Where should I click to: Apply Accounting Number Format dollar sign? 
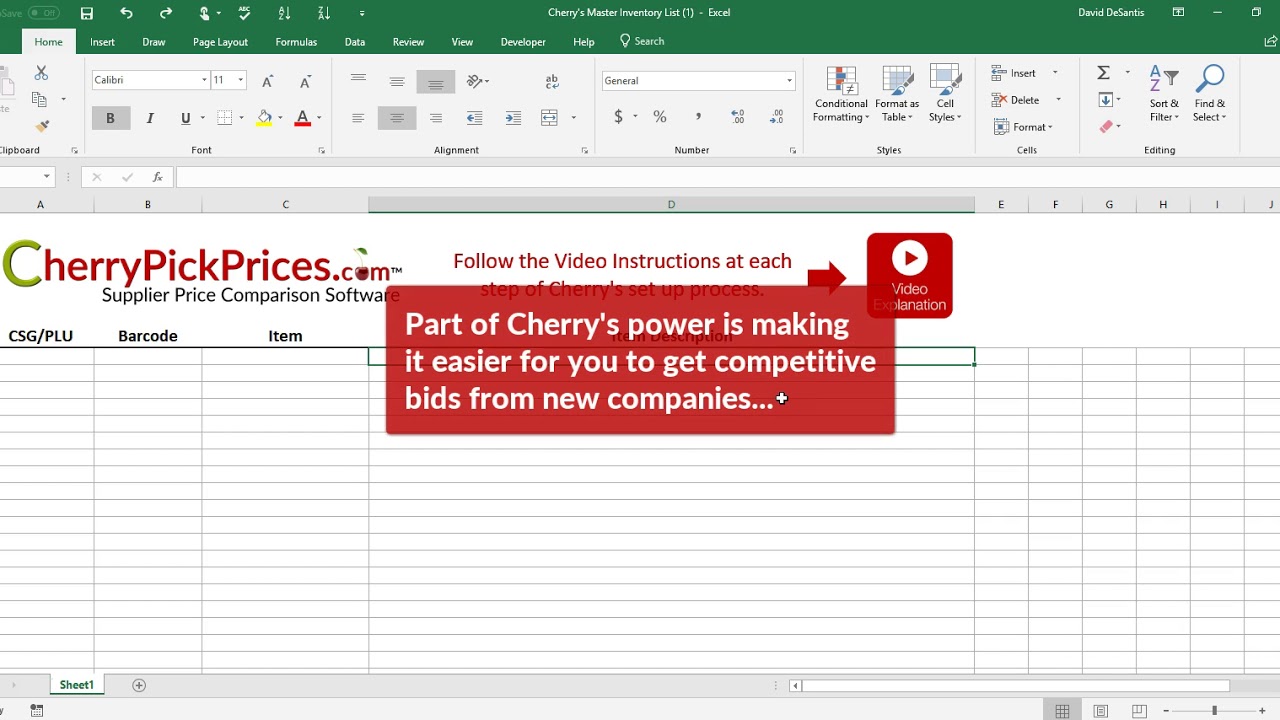pyautogui.click(x=618, y=117)
